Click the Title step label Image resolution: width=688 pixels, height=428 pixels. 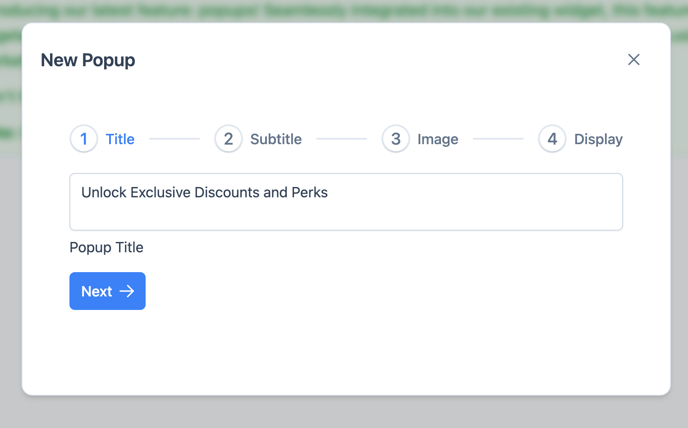click(x=120, y=139)
